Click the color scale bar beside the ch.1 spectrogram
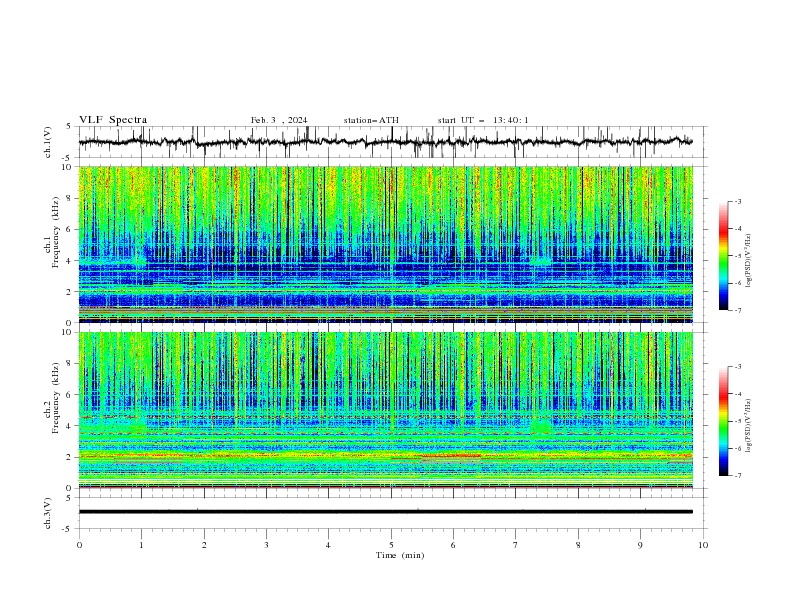 (x=724, y=255)
